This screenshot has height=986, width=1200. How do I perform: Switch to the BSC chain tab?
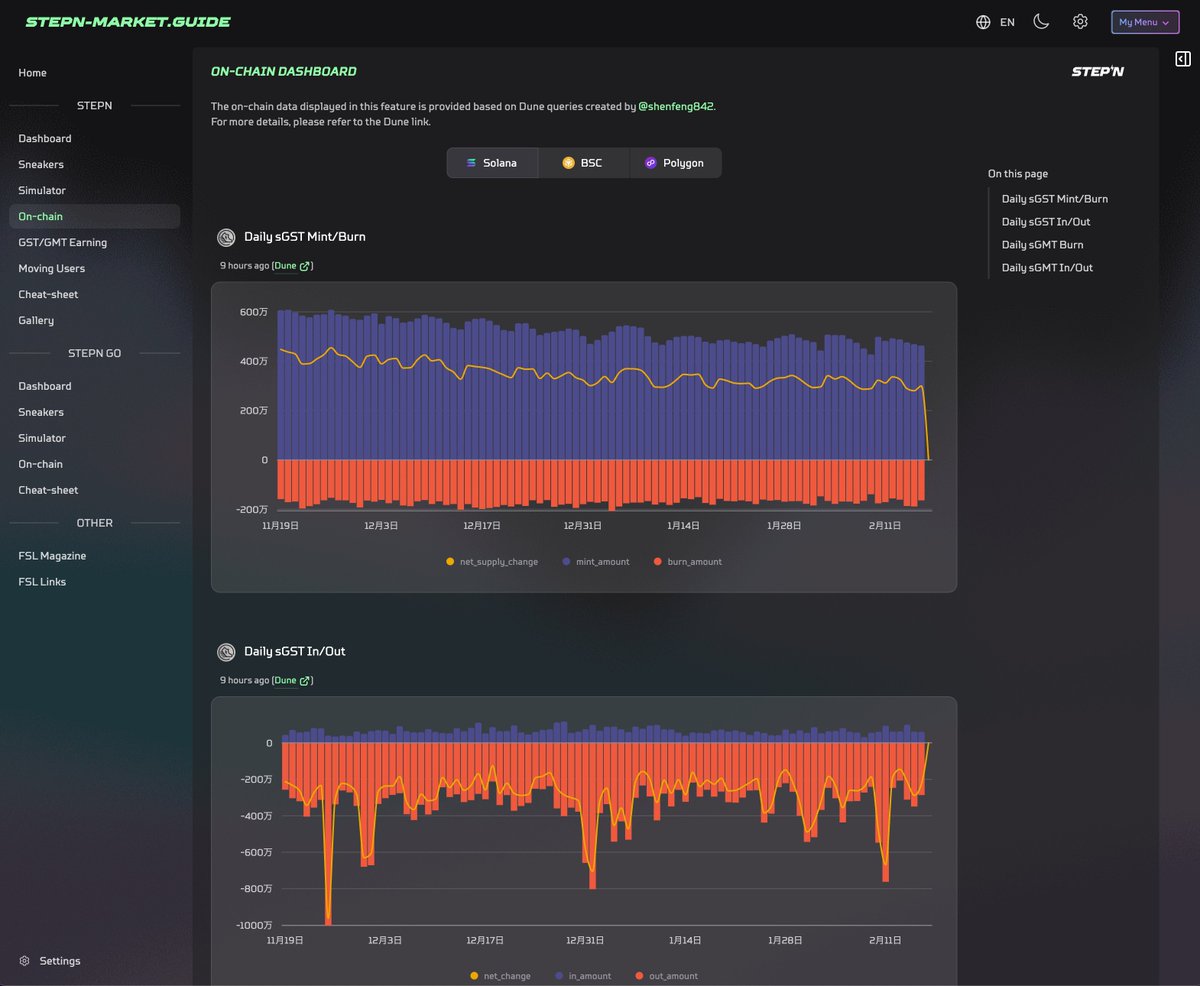coord(583,163)
